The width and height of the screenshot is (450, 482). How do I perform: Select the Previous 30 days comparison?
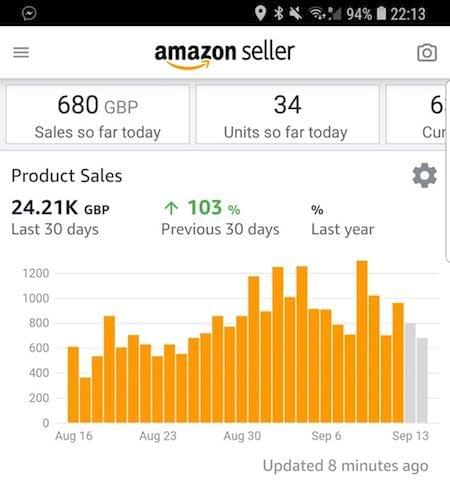point(220,217)
